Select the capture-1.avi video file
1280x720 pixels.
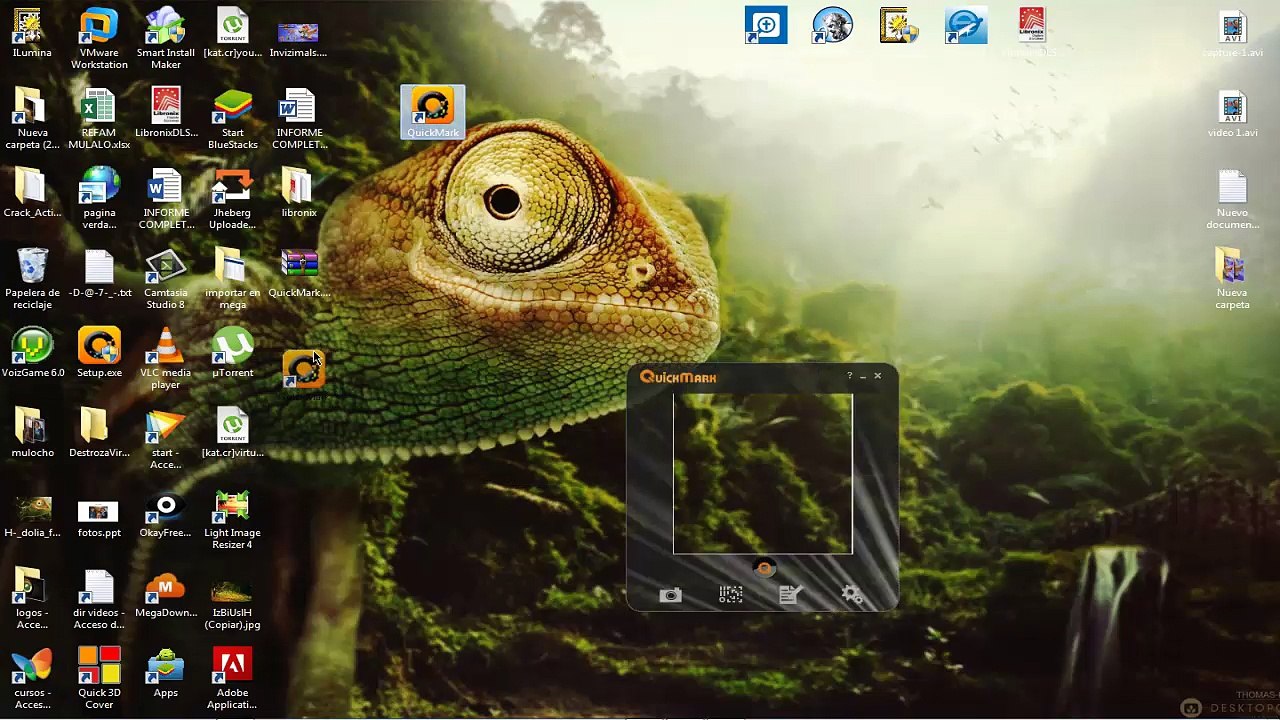[x=1232, y=32]
